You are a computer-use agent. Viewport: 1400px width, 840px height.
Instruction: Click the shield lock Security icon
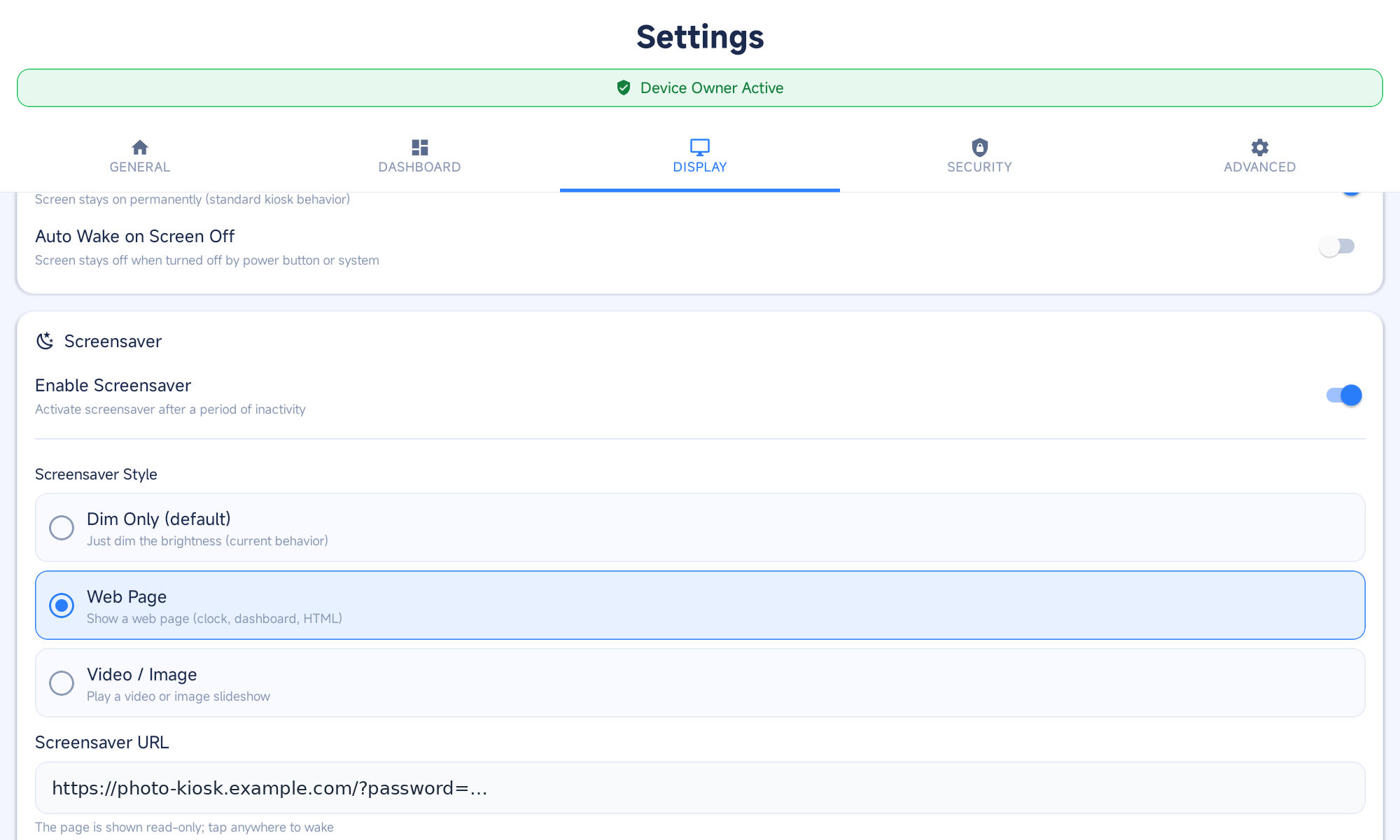tap(980, 147)
